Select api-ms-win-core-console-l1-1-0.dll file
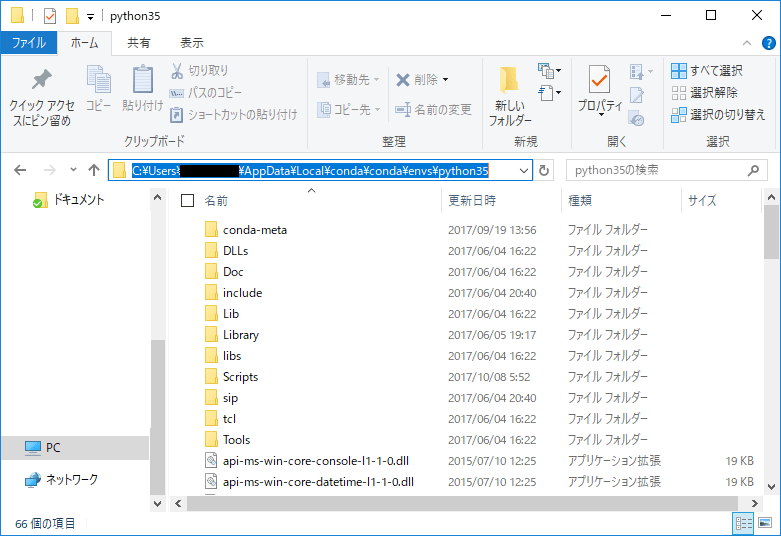 point(316,461)
